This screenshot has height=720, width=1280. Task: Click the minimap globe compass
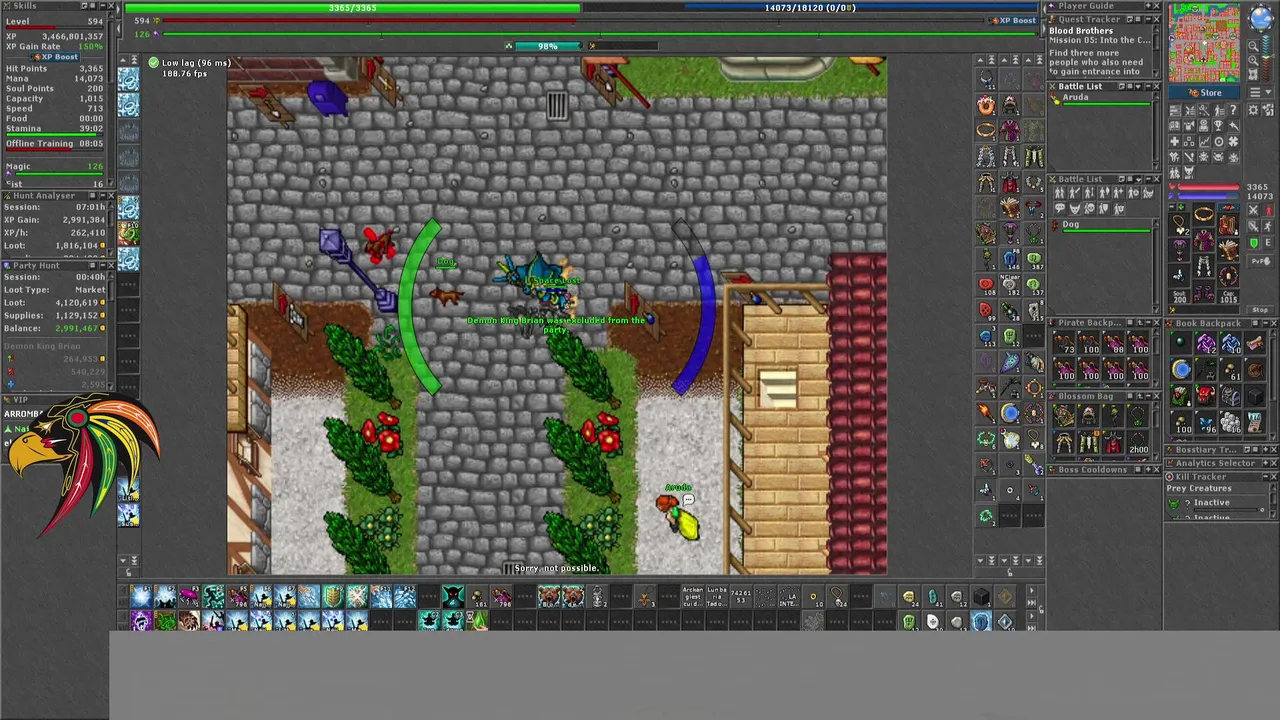coord(1261,18)
